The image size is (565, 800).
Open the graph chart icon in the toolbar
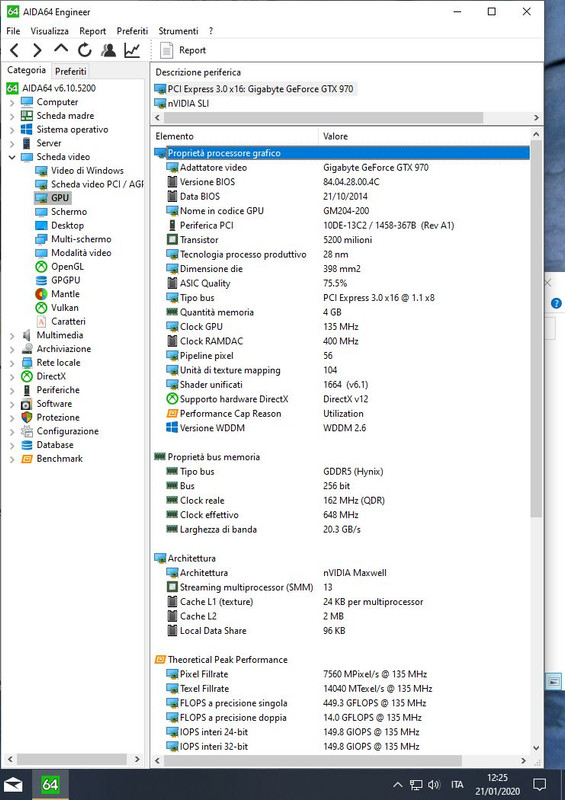point(132,50)
